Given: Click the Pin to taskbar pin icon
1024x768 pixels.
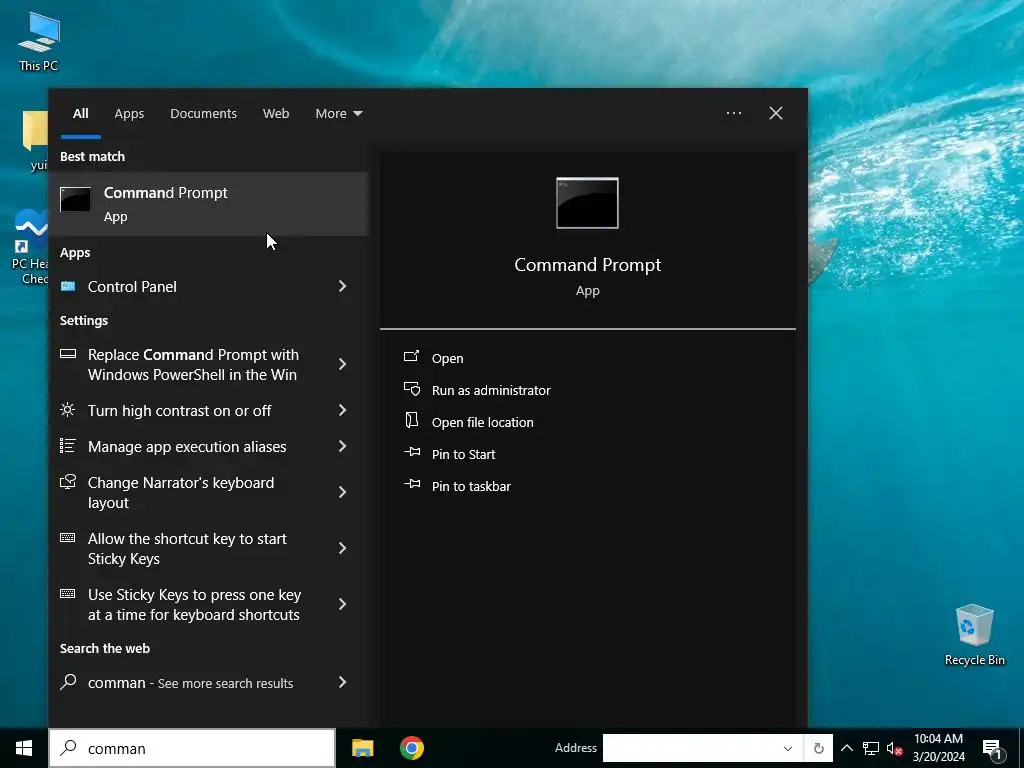Looking at the screenshot, I should point(412,484).
